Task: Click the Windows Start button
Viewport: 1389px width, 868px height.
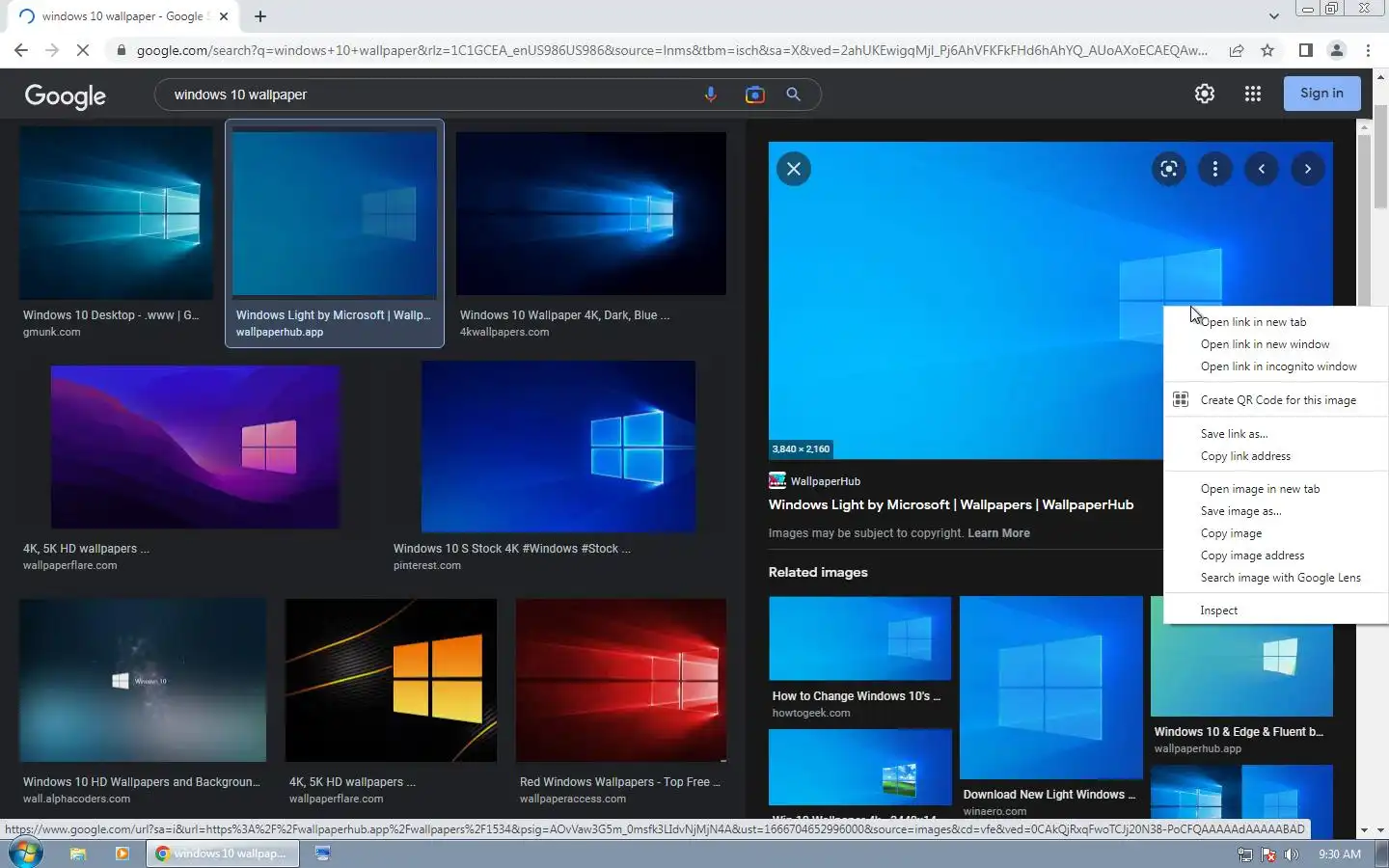Action: tap(26, 854)
